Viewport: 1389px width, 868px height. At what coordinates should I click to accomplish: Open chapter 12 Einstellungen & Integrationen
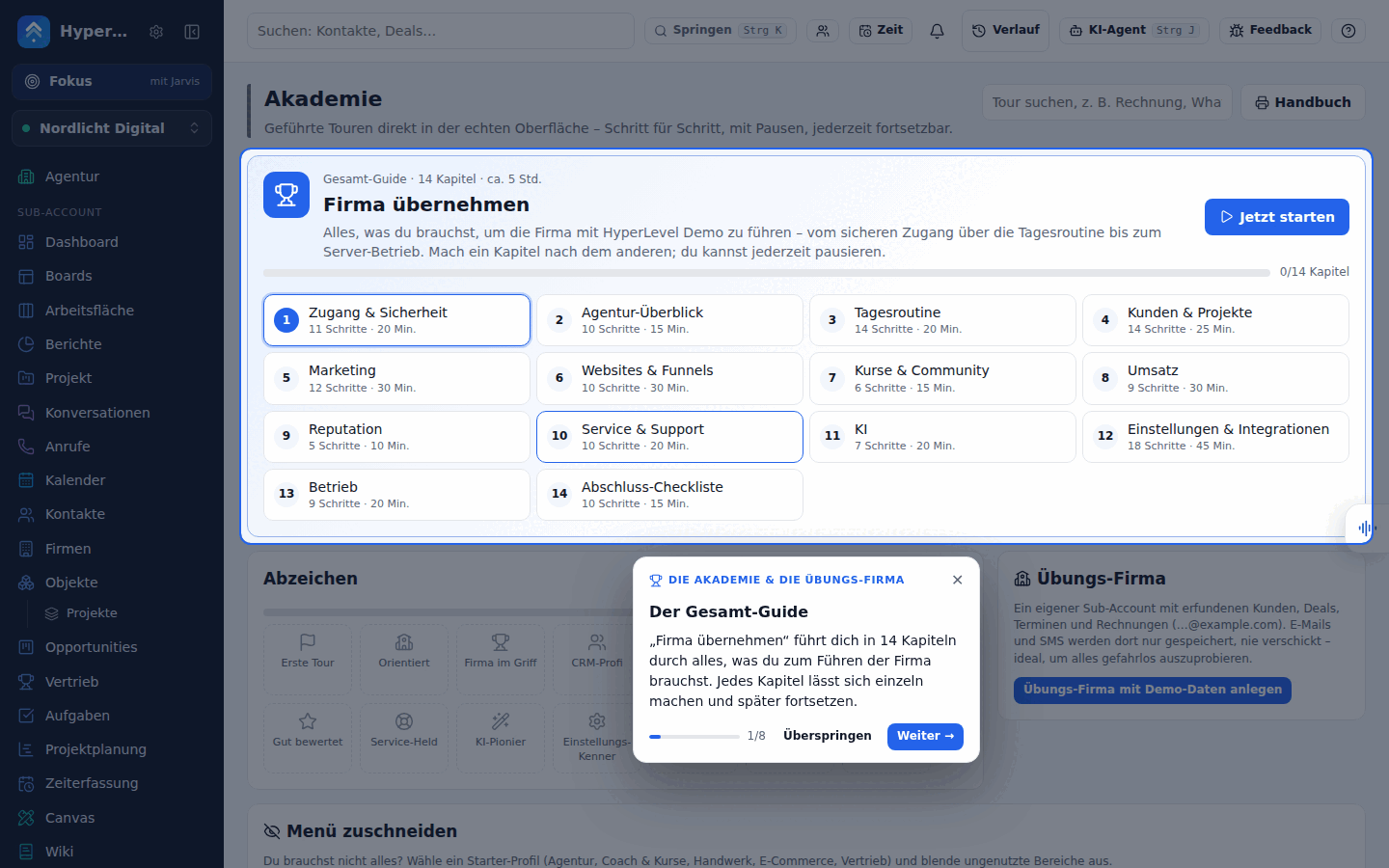coord(1215,437)
